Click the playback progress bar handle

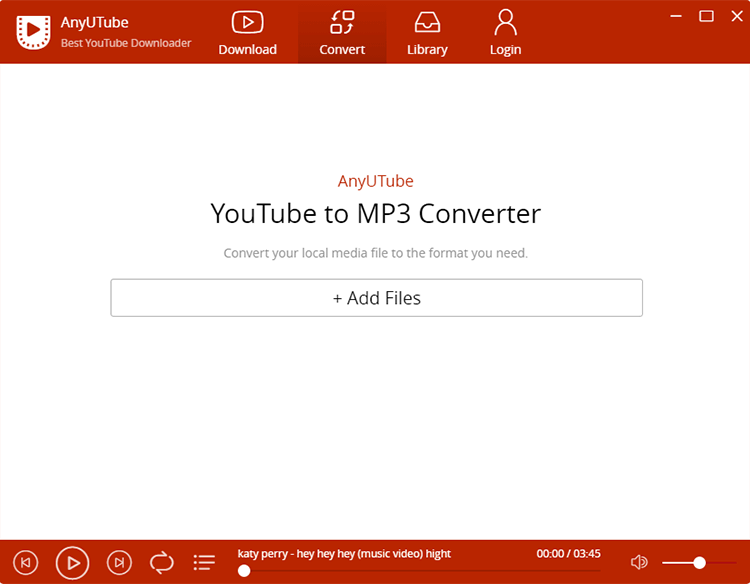click(244, 571)
